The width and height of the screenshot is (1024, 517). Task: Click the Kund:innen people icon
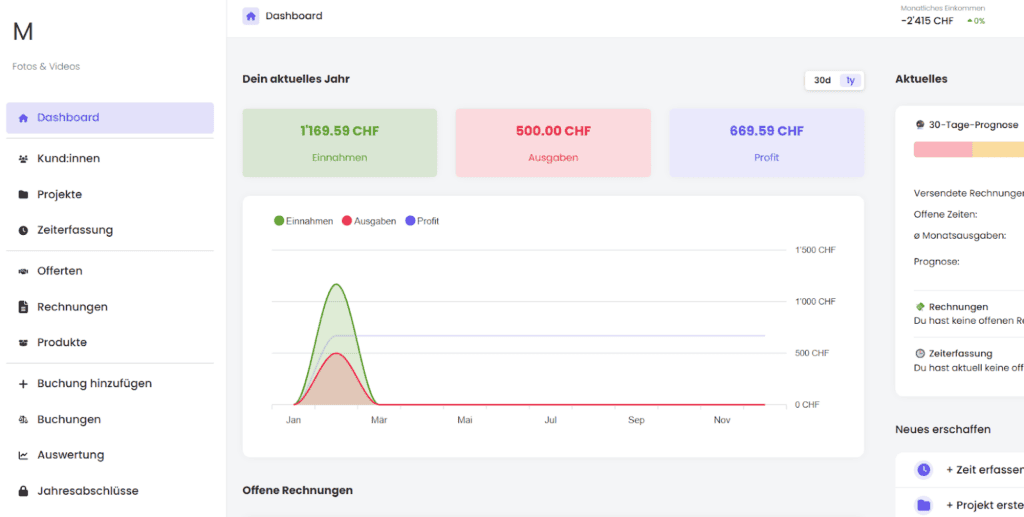coord(23,158)
